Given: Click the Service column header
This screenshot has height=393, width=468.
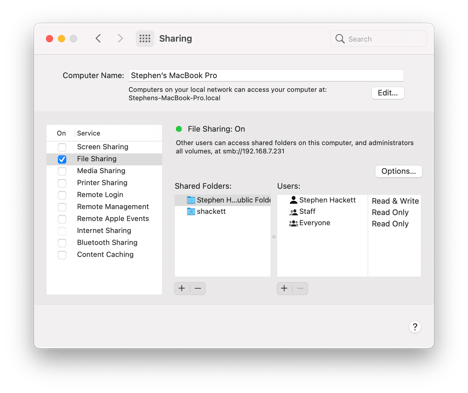Looking at the screenshot, I should (88, 133).
